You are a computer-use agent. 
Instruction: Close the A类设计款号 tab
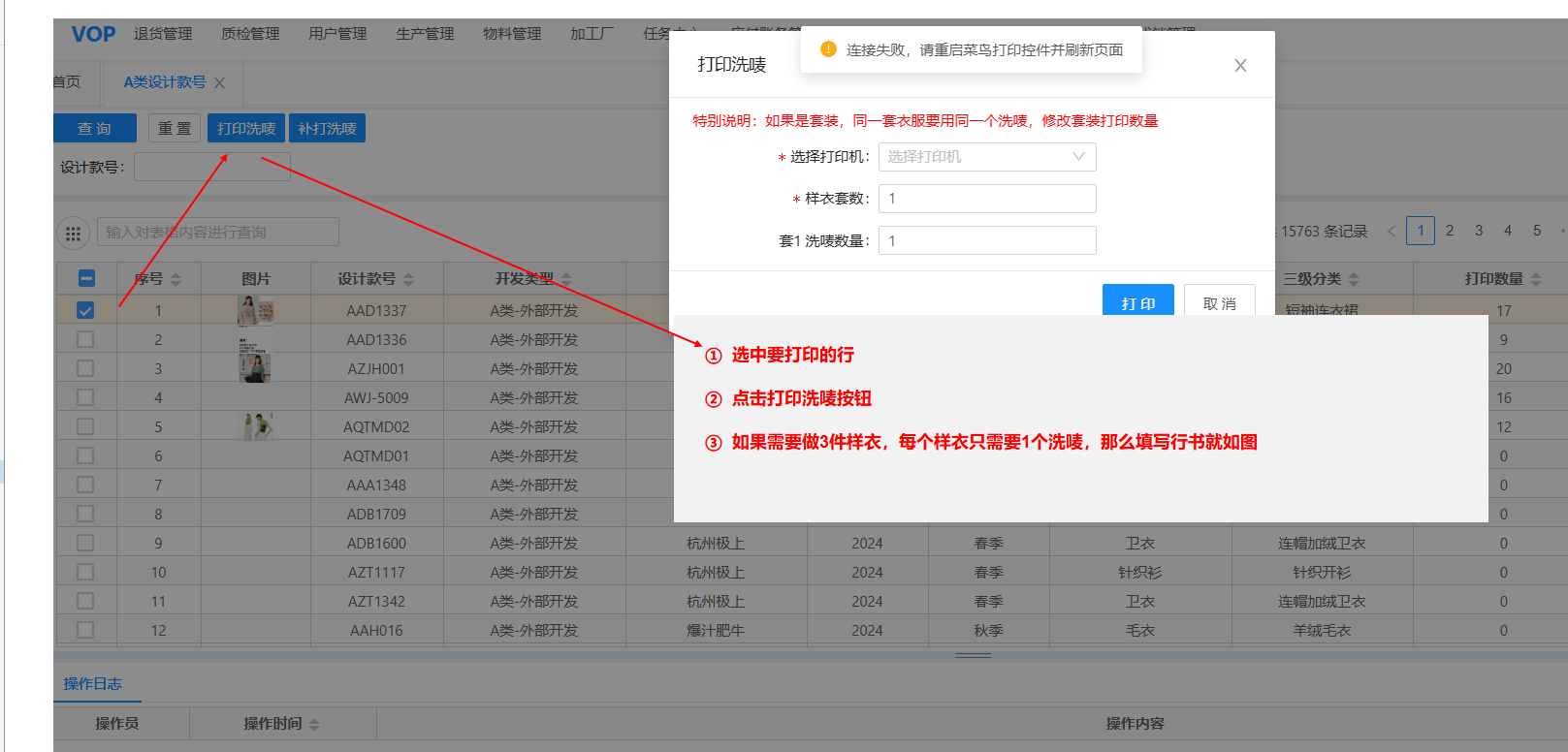pyautogui.click(x=220, y=83)
